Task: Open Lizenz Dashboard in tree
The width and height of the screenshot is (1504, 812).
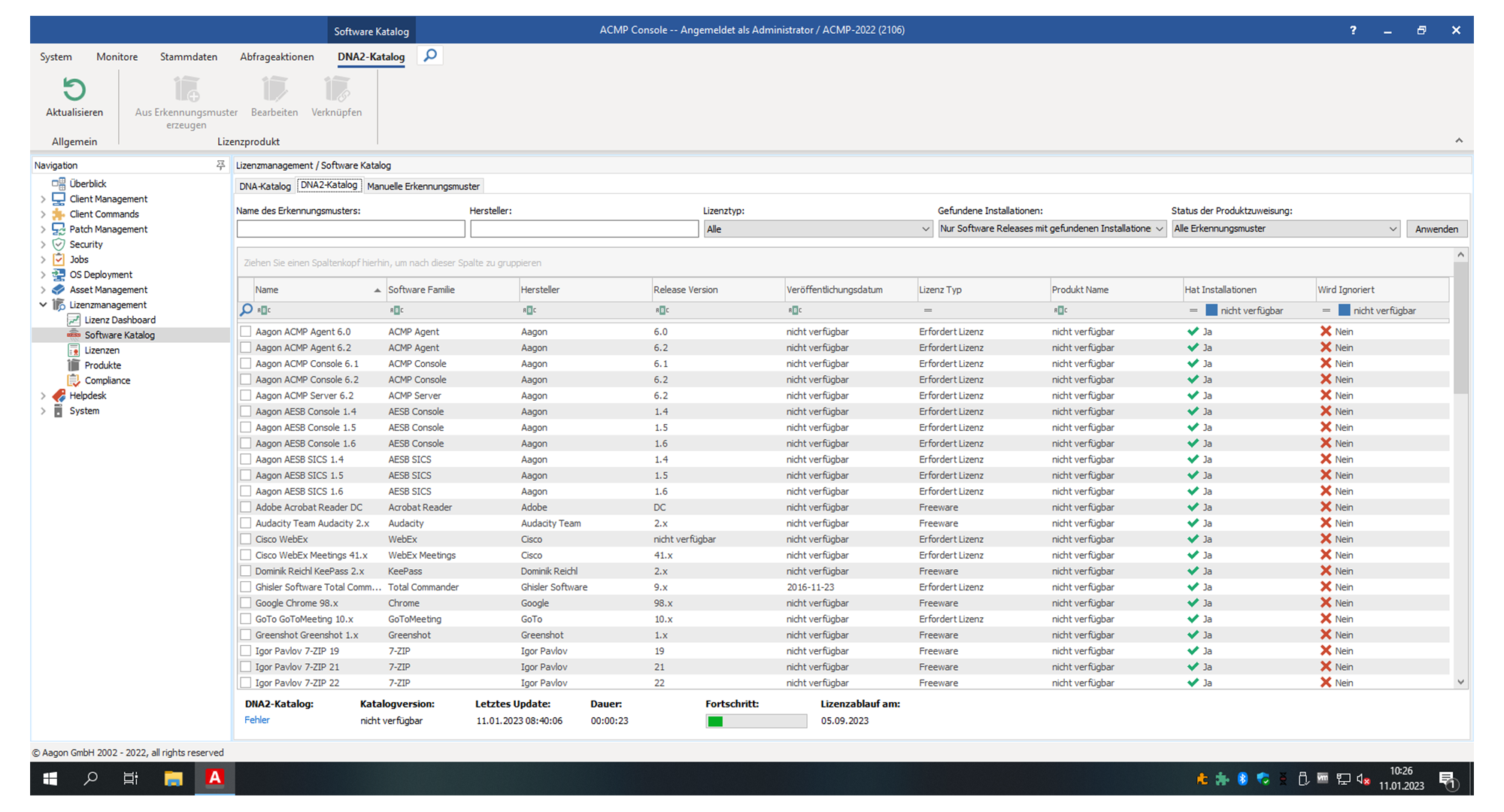Action: (x=120, y=320)
